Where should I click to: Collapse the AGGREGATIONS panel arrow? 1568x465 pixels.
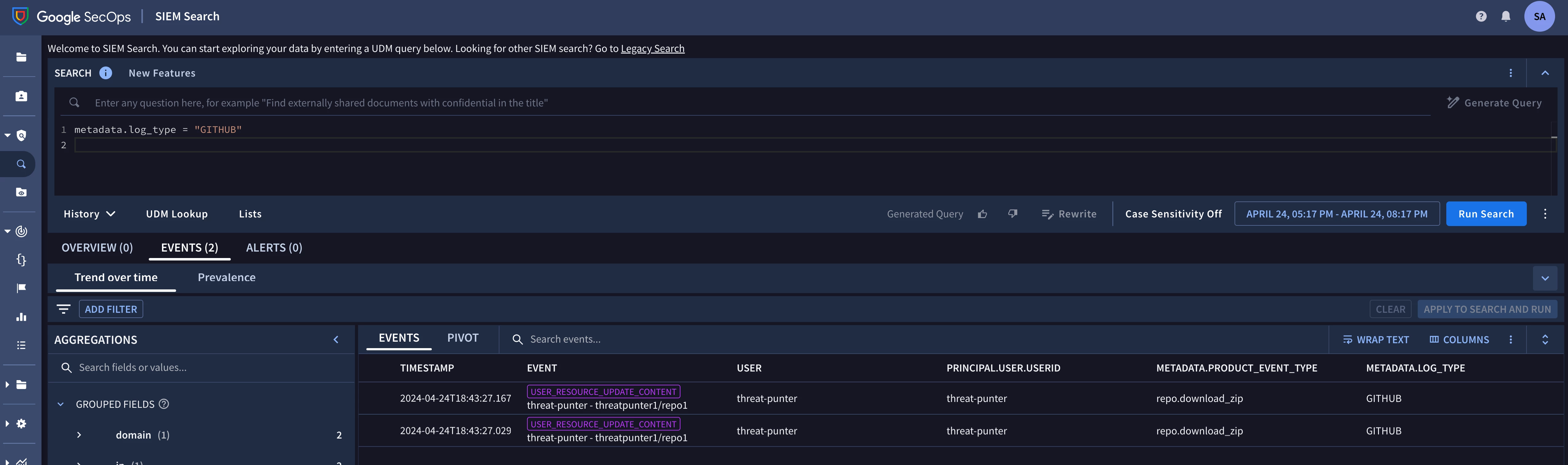[x=336, y=340]
